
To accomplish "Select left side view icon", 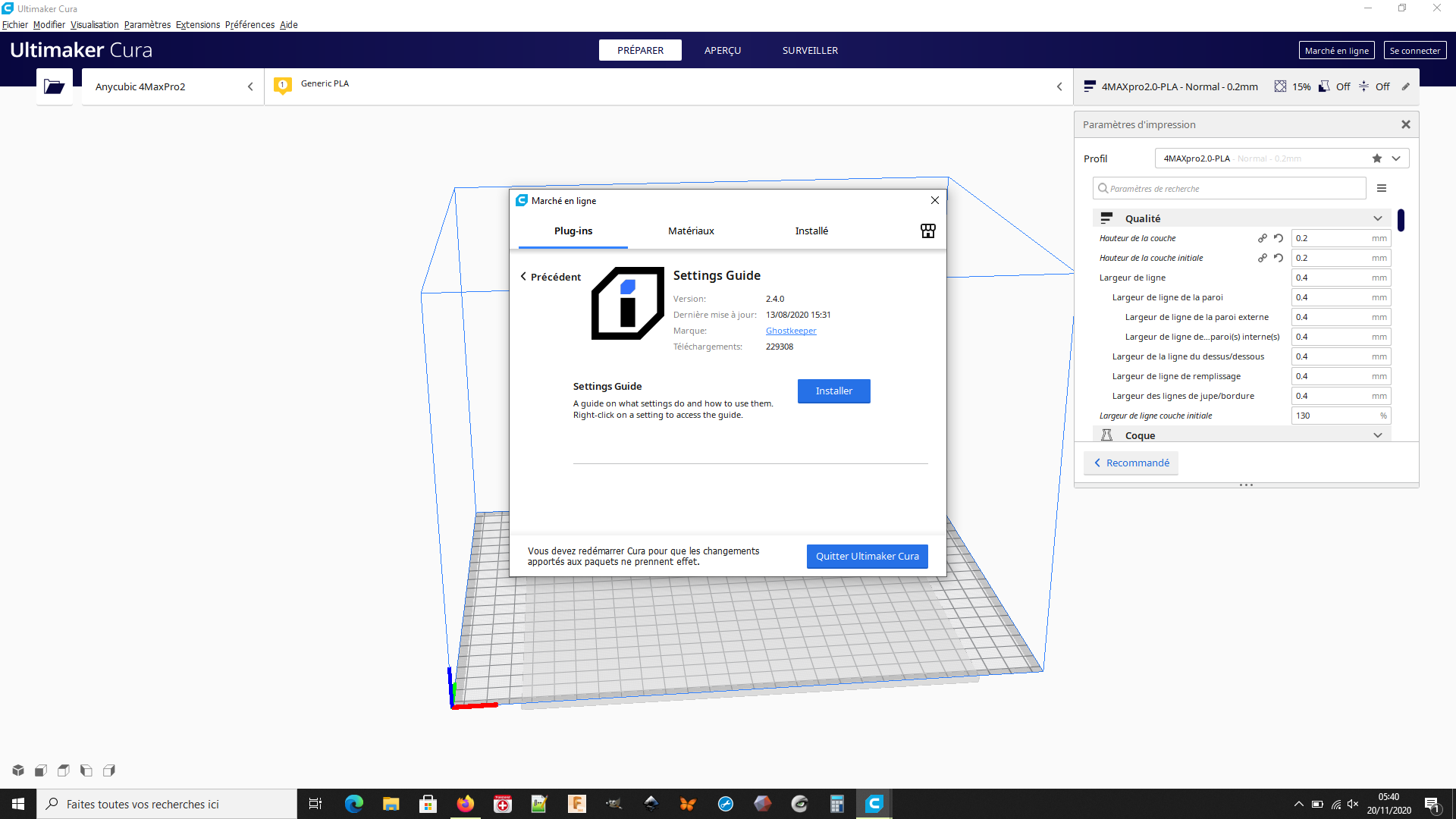I will pos(86,770).
